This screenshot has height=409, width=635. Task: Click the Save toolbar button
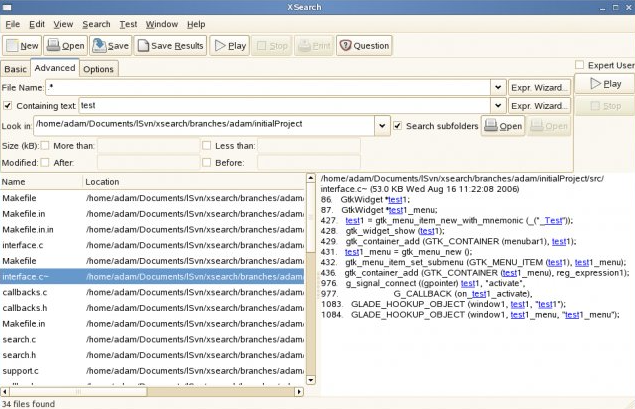[x=111, y=45]
